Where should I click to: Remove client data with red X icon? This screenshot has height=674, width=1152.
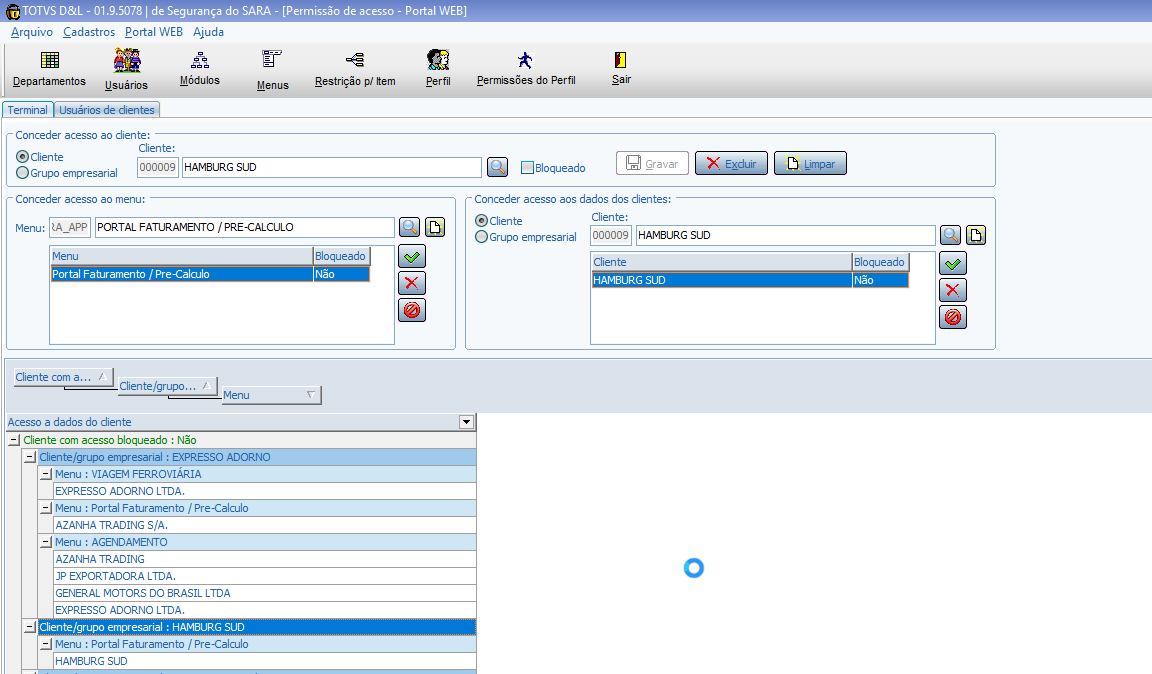point(953,290)
